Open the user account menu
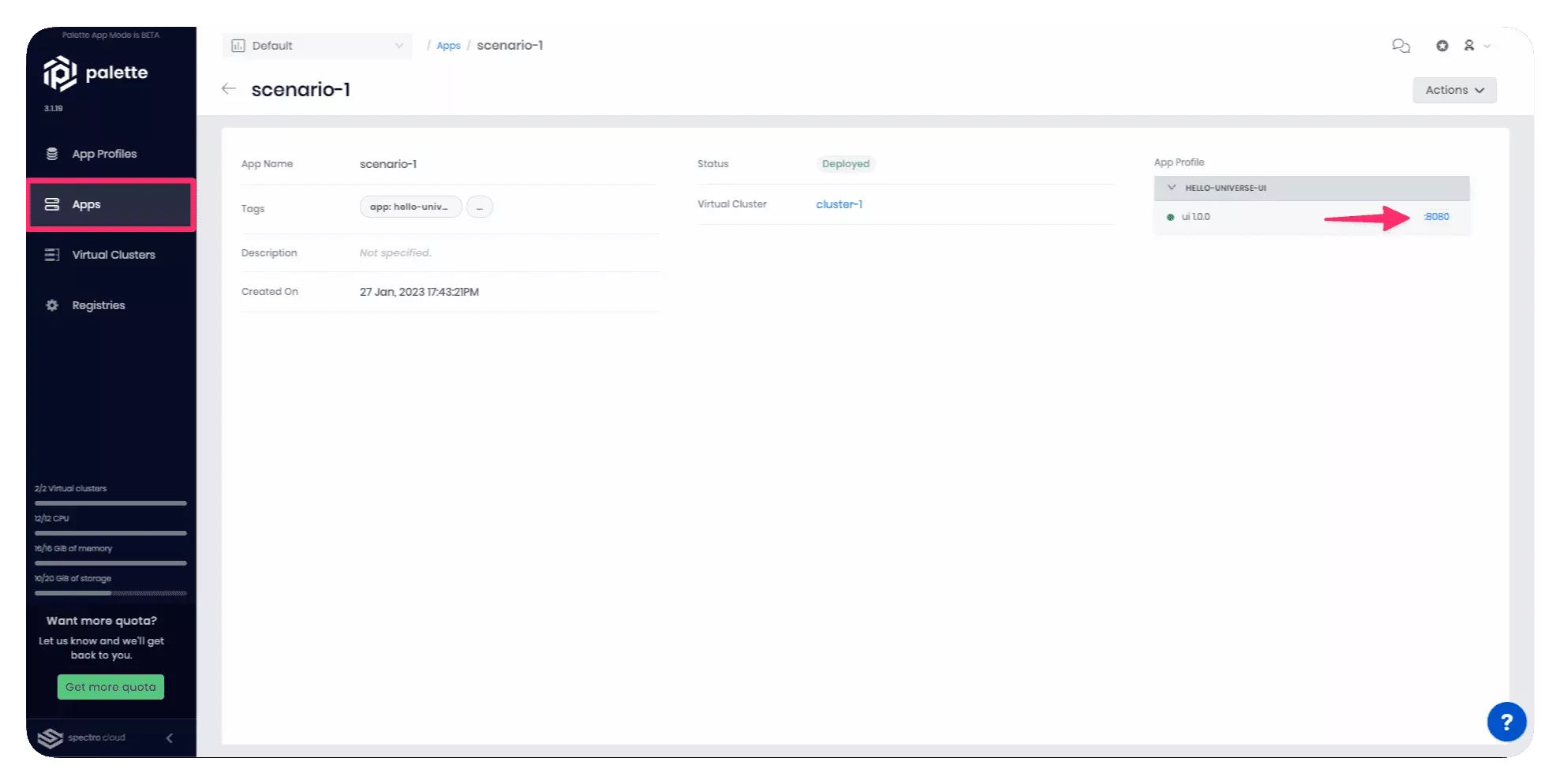Viewport: 1560px width, 784px height. [x=1476, y=46]
